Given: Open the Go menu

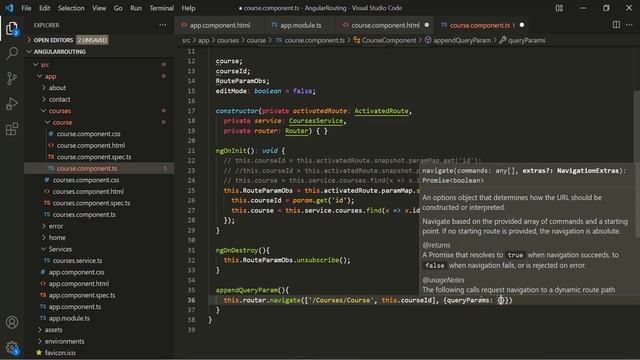Looking at the screenshot, I should [118, 8].
